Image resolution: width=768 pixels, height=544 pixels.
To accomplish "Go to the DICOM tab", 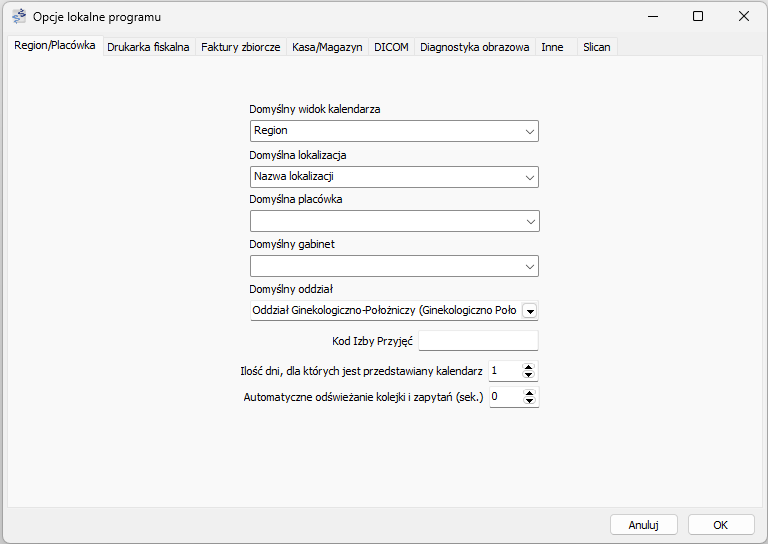I will point(391,47).
